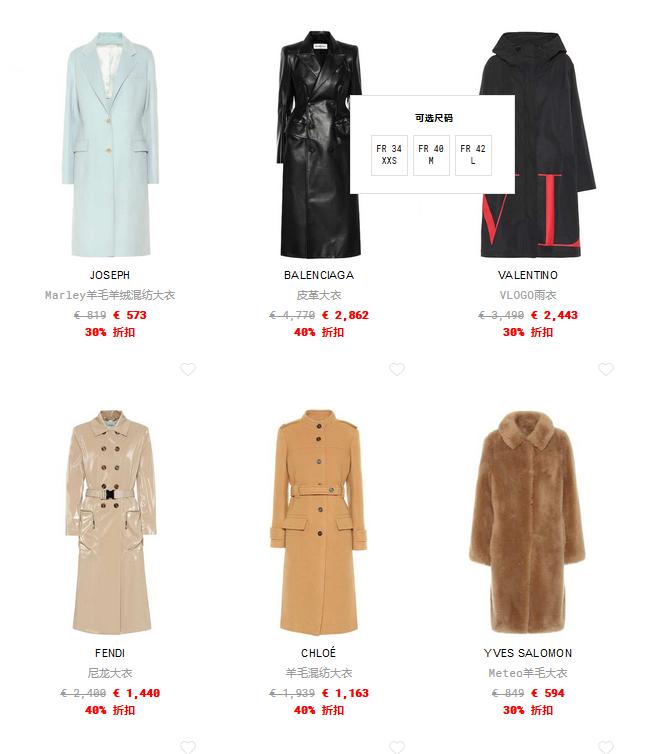Select size FR 34 XXS
Image resolution: width=663 pixels, height=754 pixels.
point(389,155)
